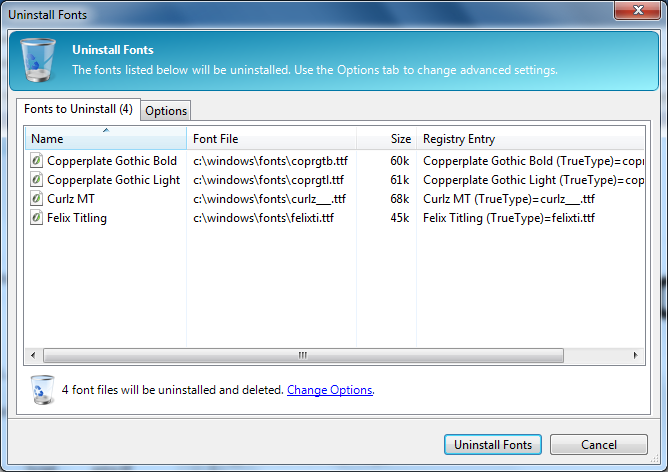Select the Copperplate Gothic Light row name

[114, 180]
